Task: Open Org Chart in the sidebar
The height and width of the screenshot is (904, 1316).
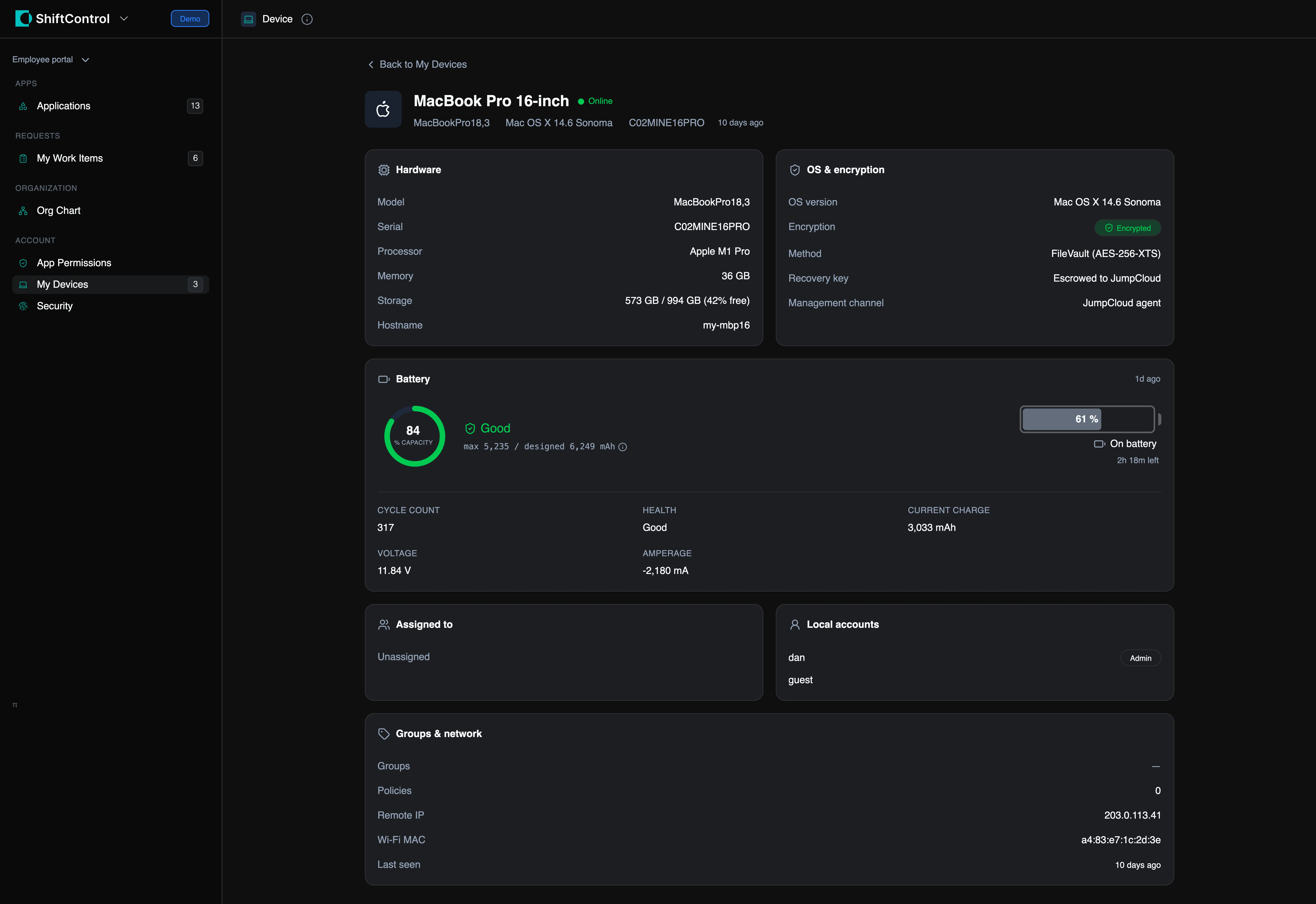Action: tap(110, 211)
